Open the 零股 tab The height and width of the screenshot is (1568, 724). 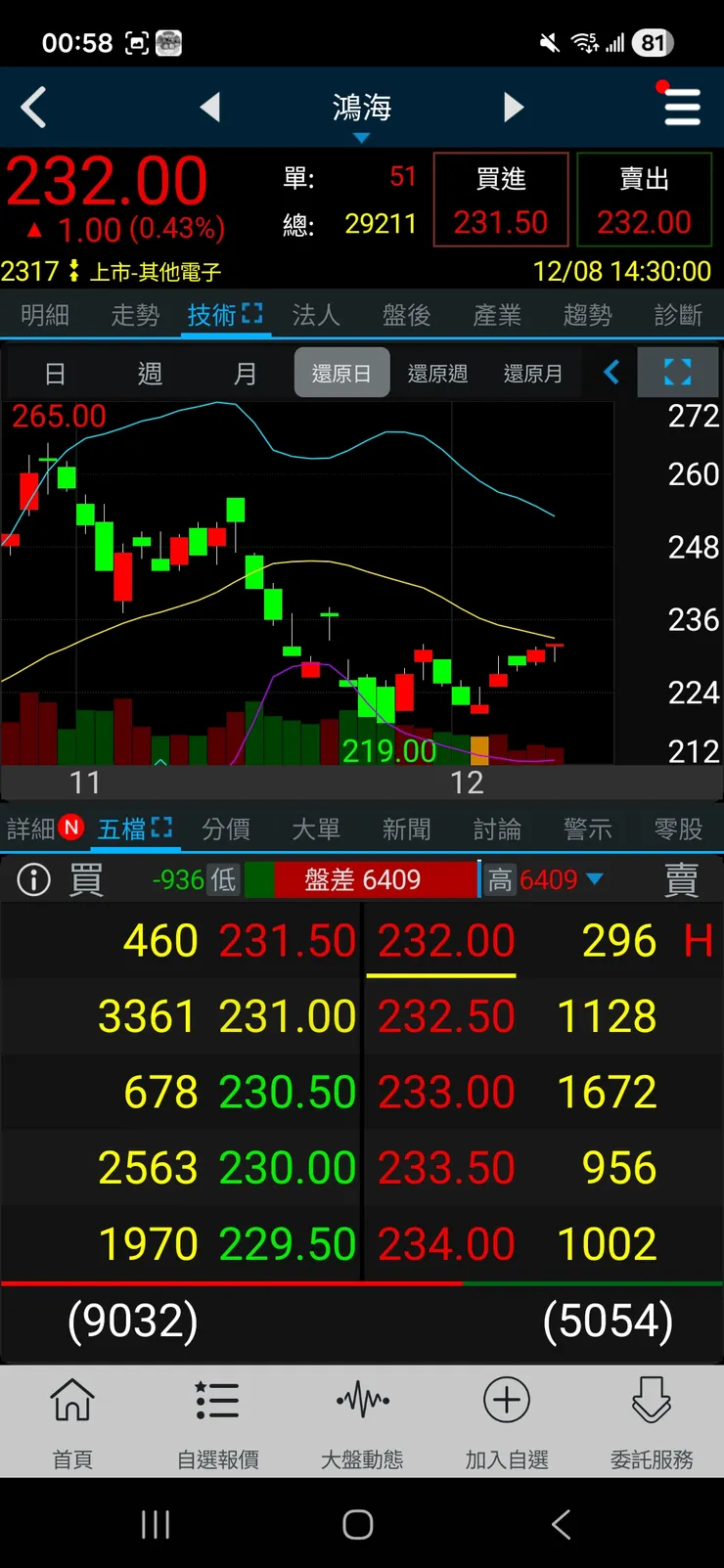click(678, 829)
